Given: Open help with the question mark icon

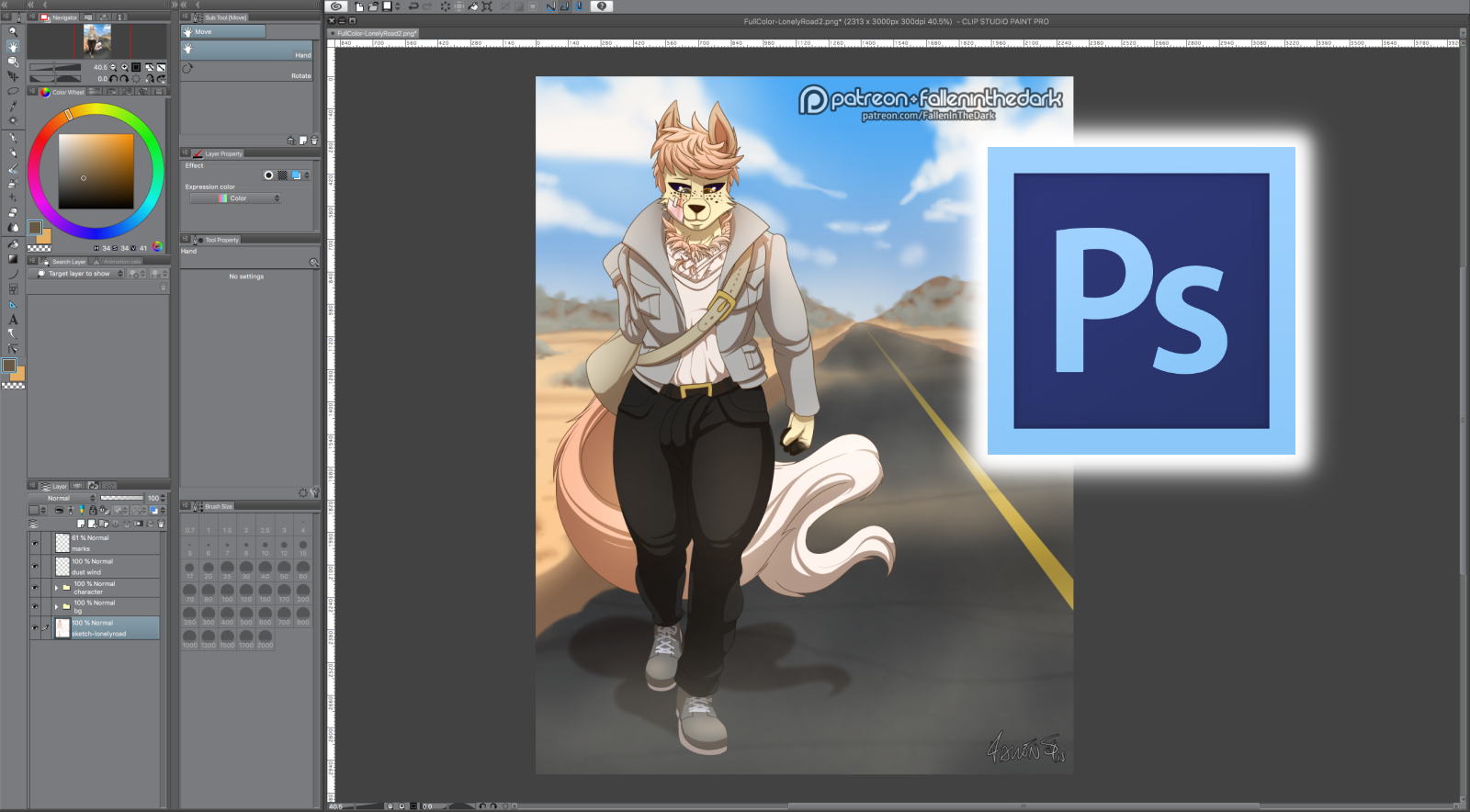Looking at the screenshot, I should [x=601, y=6].
